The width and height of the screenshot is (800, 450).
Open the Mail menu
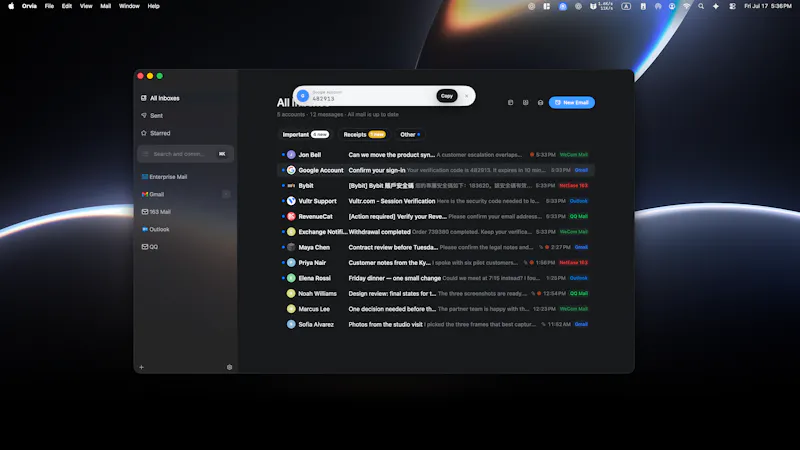coord(106,6)
